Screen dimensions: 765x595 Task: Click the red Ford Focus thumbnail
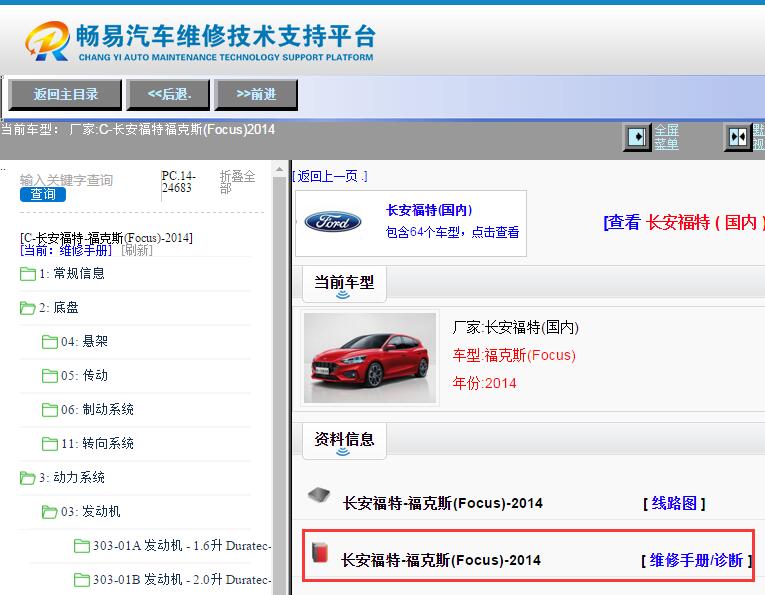pyautogui.click(x=370, y=358)
